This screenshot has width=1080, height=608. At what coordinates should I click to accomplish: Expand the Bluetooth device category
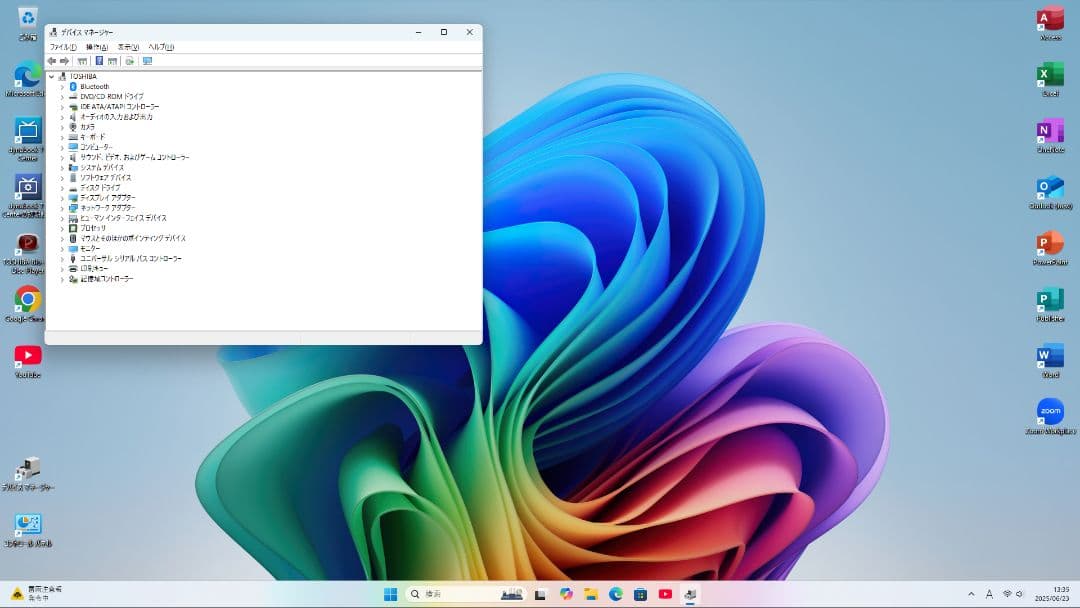[62, 86]
